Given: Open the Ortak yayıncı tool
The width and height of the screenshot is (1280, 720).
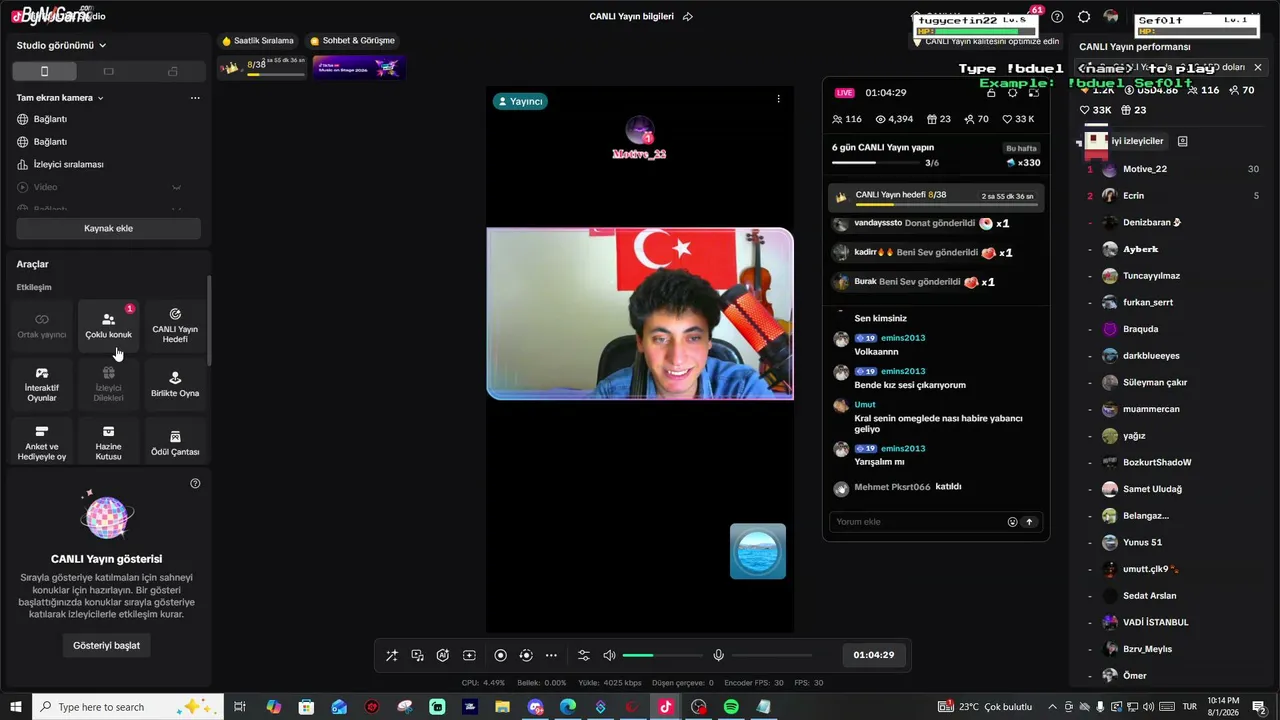Looking at the screenshot, I should [x=42, y=326].
